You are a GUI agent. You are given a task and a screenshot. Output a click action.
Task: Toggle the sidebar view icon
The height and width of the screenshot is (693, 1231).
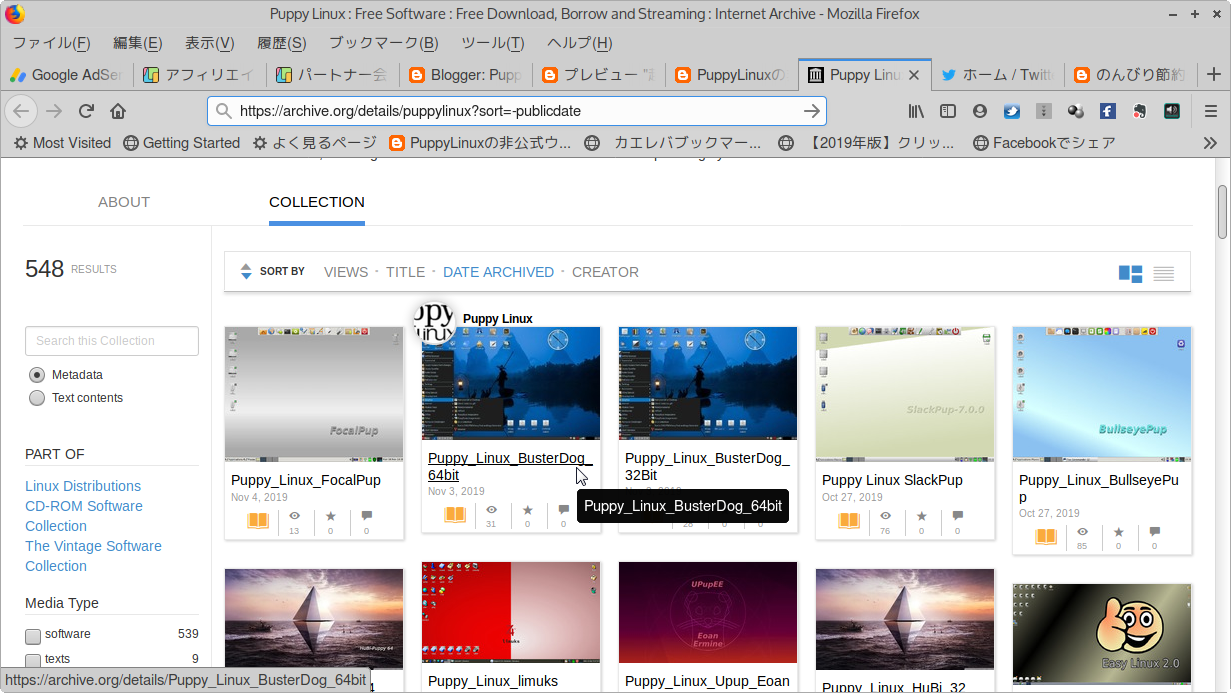947,111
